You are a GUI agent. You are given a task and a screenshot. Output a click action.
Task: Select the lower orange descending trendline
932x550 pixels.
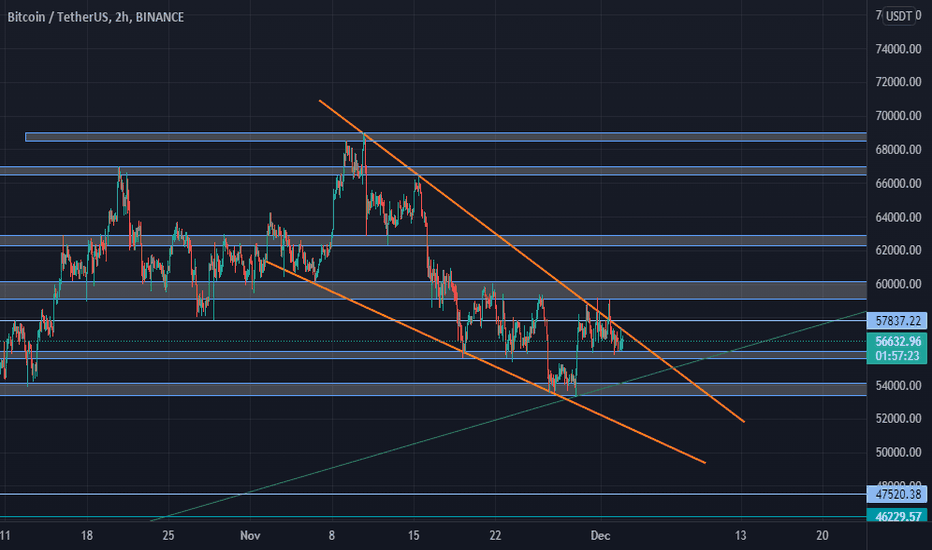(x=484, y=362)
